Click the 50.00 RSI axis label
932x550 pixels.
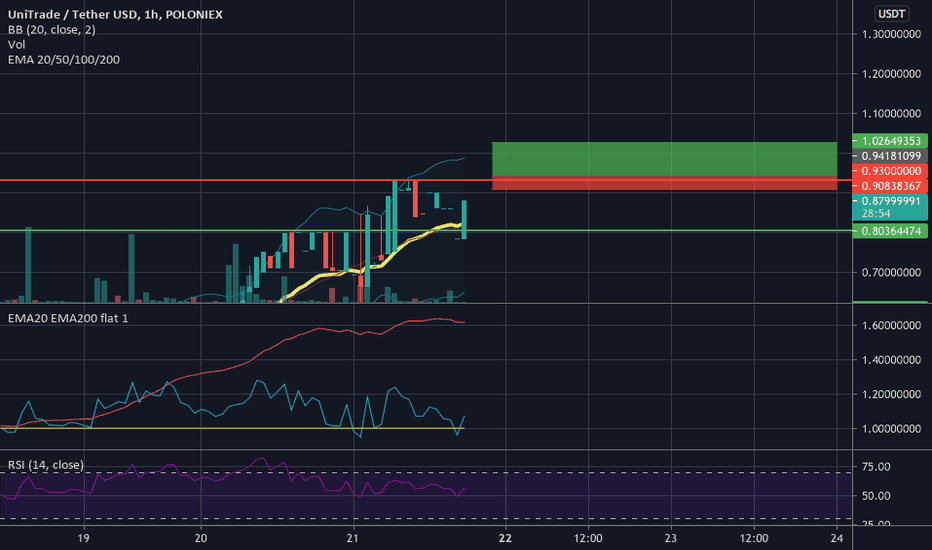tap(876, 496)
